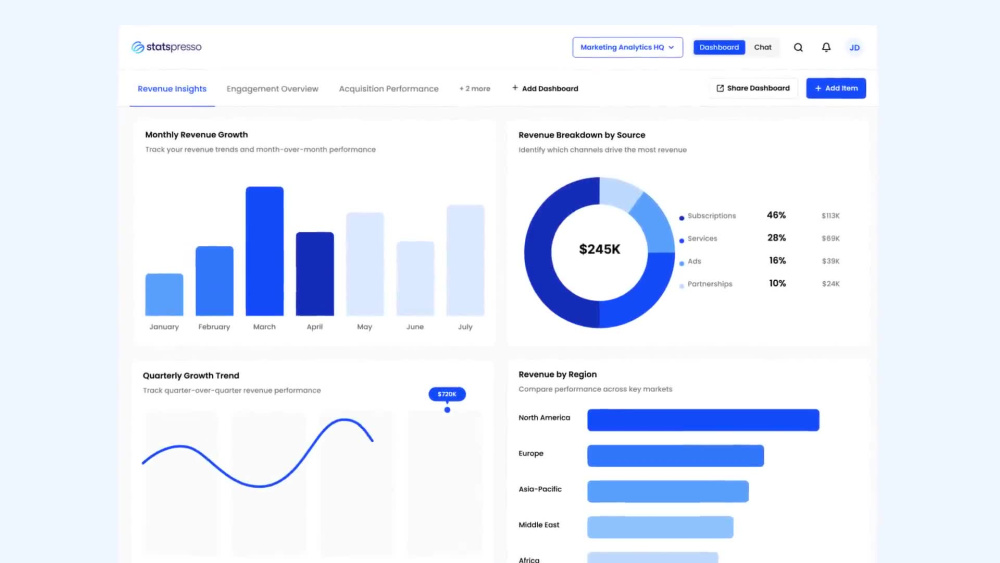The width and height of the screenshot is (1000, 563).
Task: Open the JD user avatar
Action: tap(854, 48)
